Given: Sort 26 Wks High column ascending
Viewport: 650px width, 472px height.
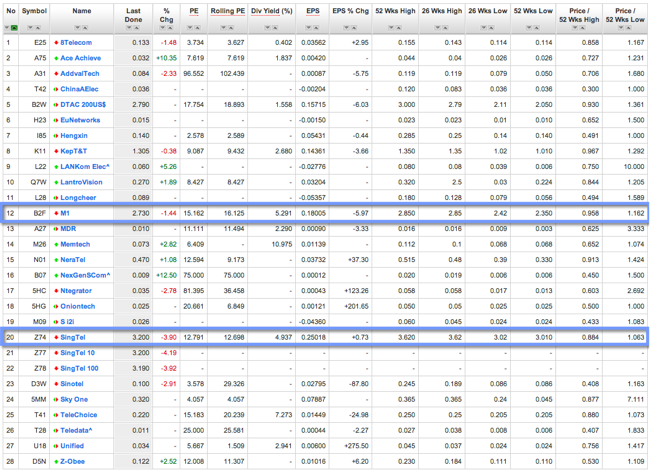Looking at the screenshot, I should point(445,28).
